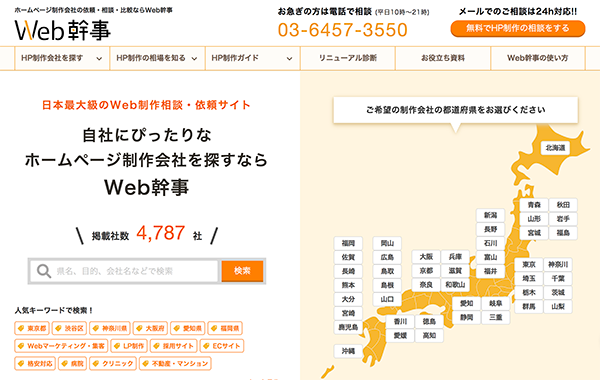
Task: Select 鹿児島 prefecture button
Action: [x=348, y=327]
